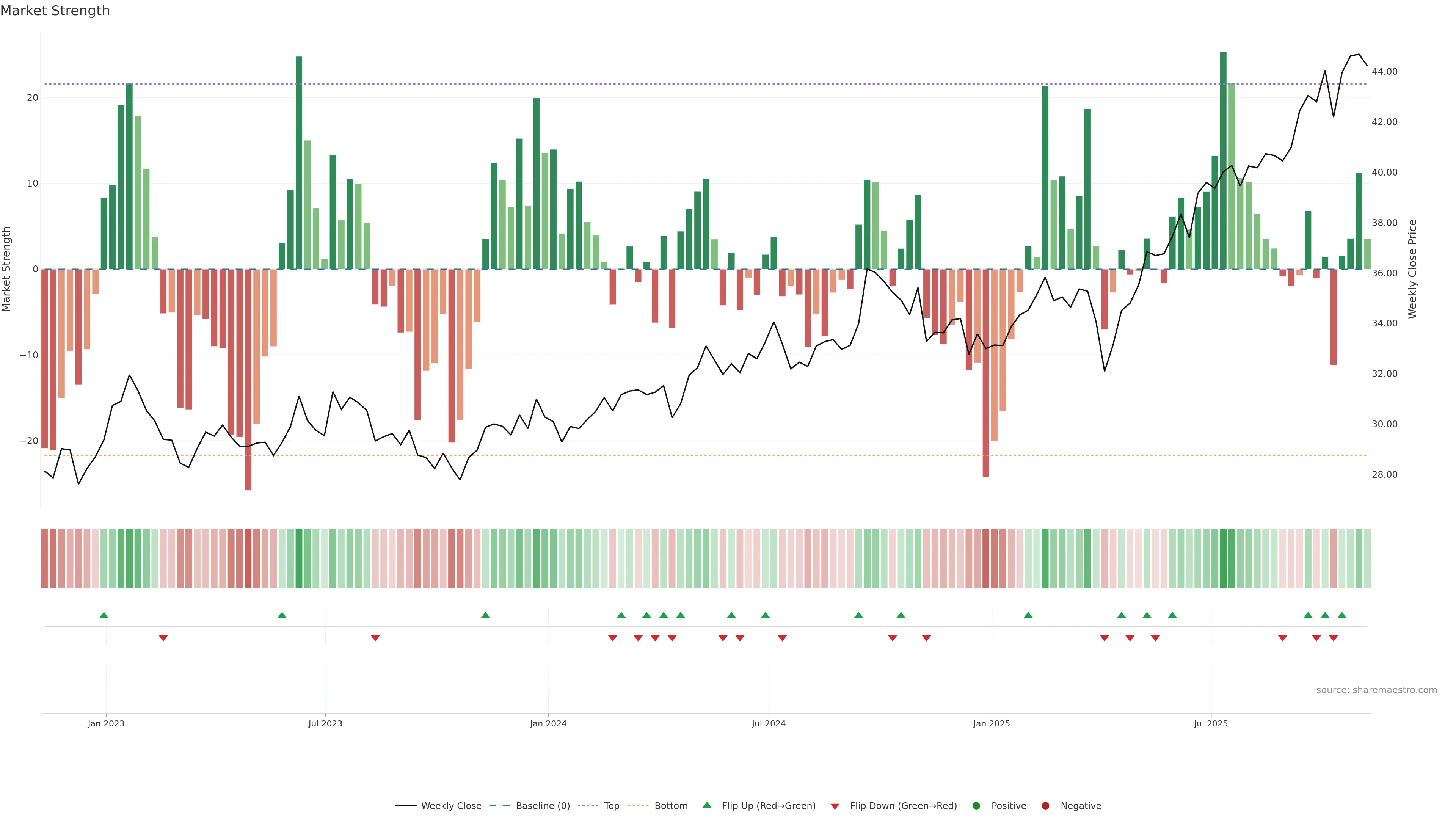The height and width of the screenshot is (819, 1456).
Task: Click the Jan 2024 x-axis label
Action: [548, 723]
